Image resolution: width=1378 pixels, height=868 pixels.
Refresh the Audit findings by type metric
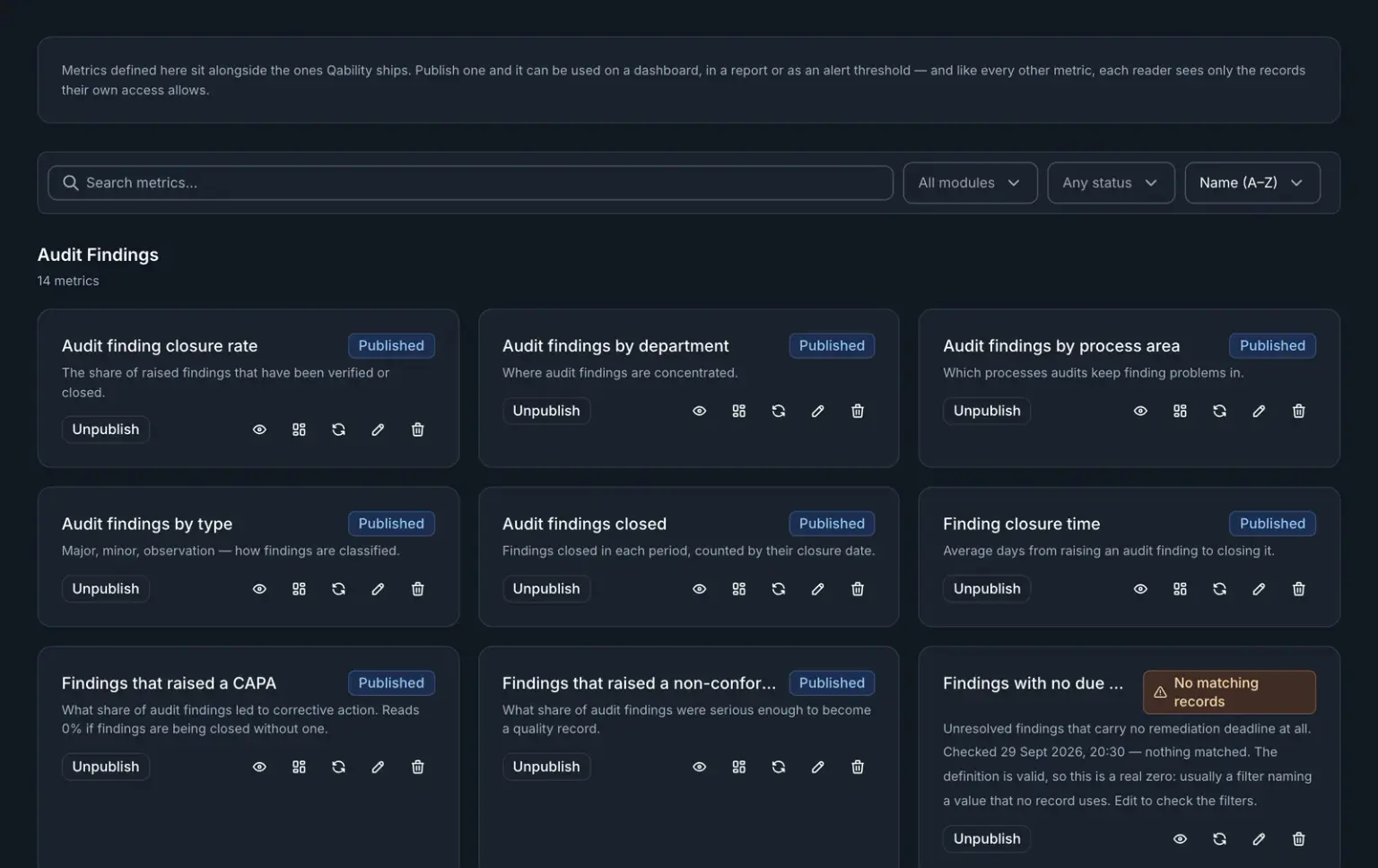coord(338,589)
